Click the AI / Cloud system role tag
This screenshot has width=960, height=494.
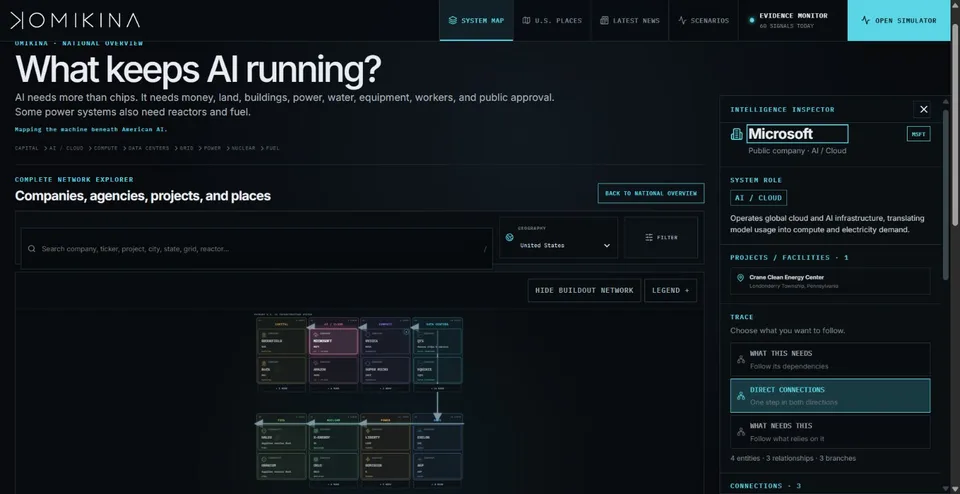pos(758,198)
